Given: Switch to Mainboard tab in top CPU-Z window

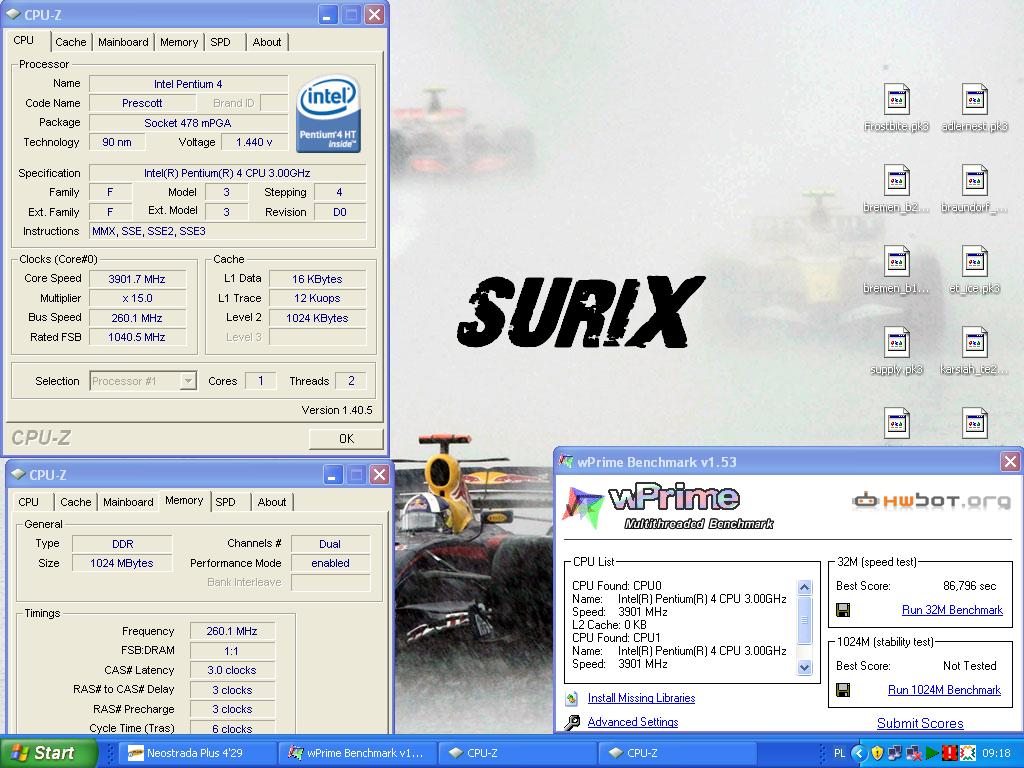Looking at the screenshot, I should pyautogui.click(x=123, y=42).
